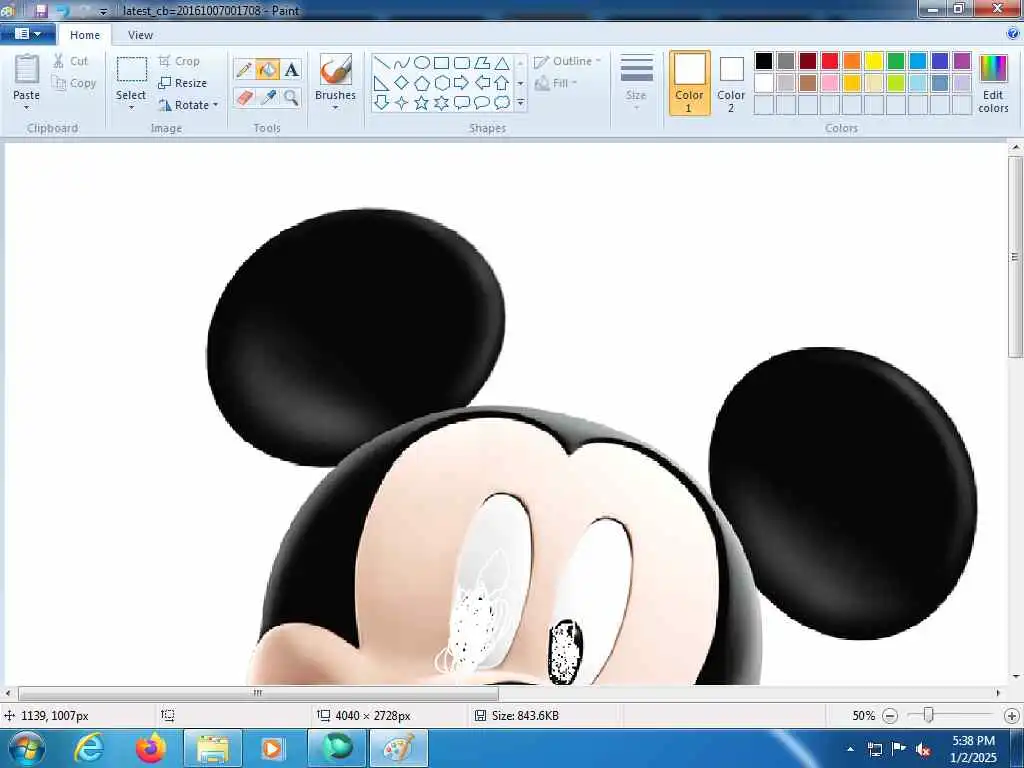1024x768 pixels.
Task: Click the Resize button
Action: pyautogui.click(x=183, y=83)
